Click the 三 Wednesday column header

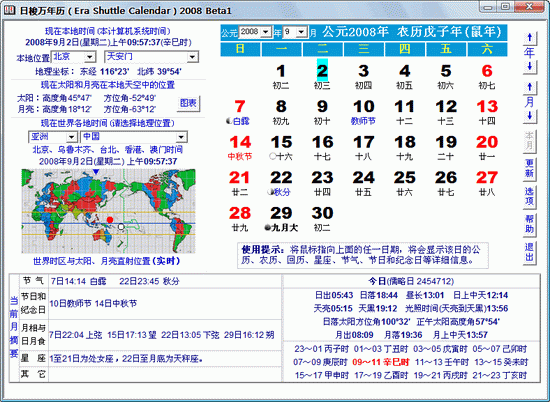click(x=364, y=49)
